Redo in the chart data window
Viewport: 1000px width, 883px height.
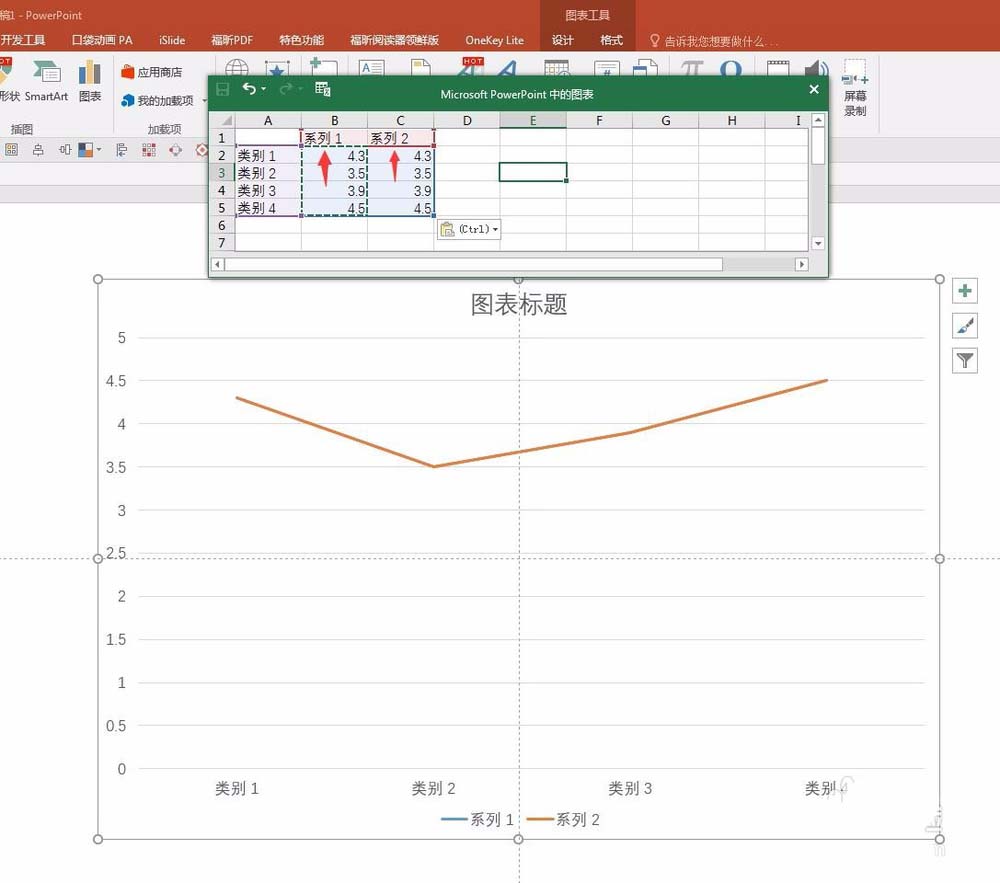coord(286,89)
